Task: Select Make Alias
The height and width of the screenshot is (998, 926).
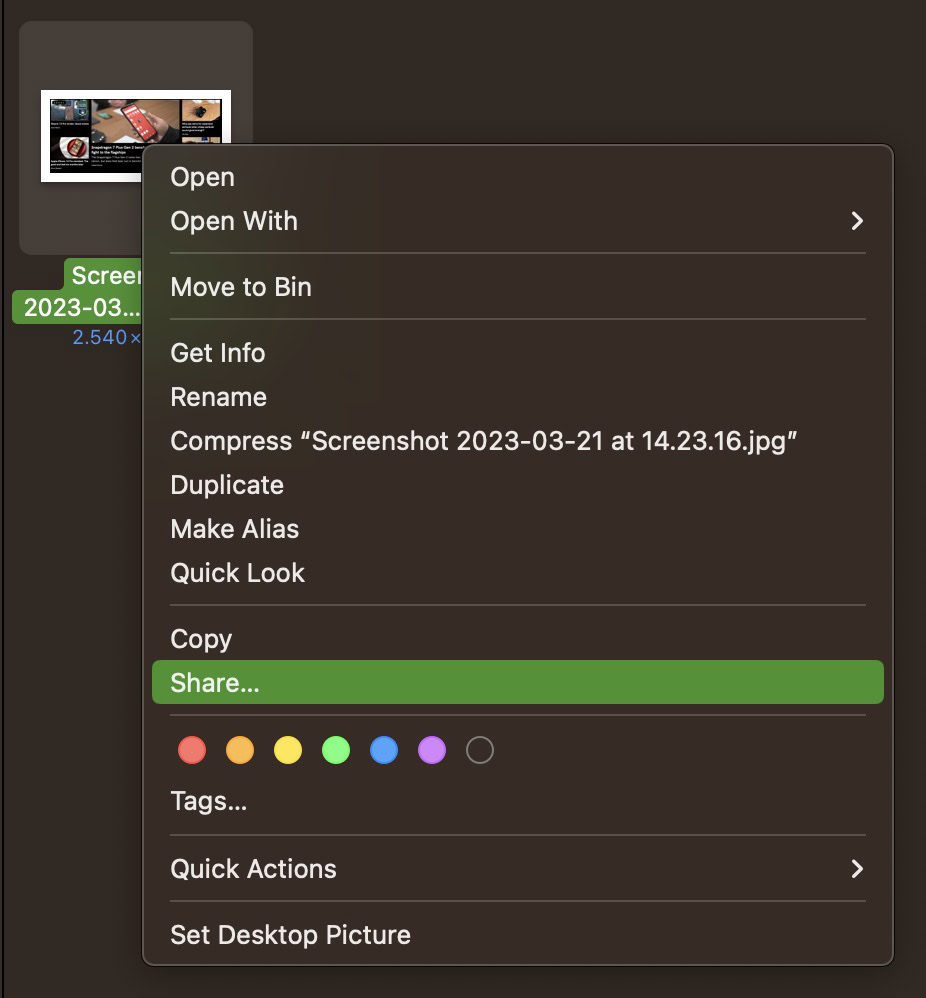Action: 235,529
